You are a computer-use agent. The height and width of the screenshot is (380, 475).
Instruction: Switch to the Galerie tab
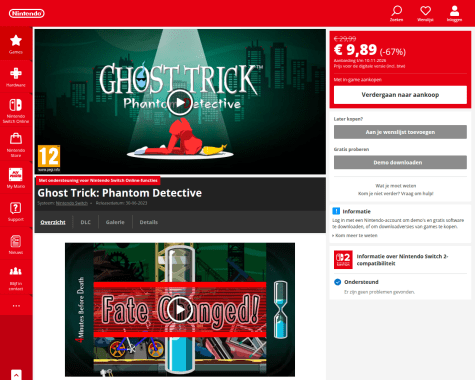[115, 222]
